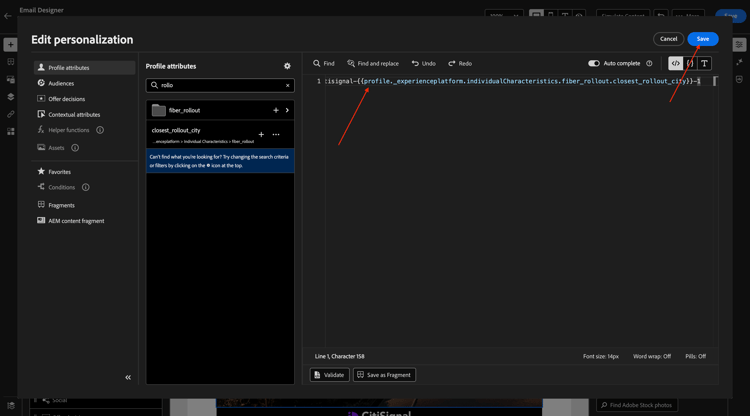Image resolution: width=750 pixels, height=416 pixels.
Task: Click Auto complete help icon
Action: (649, 63)
